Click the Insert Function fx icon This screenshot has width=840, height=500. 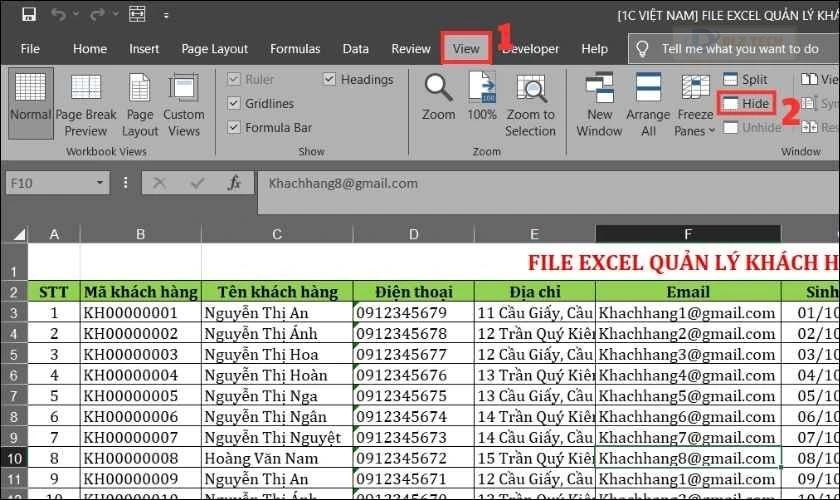(x=234, y=183)
